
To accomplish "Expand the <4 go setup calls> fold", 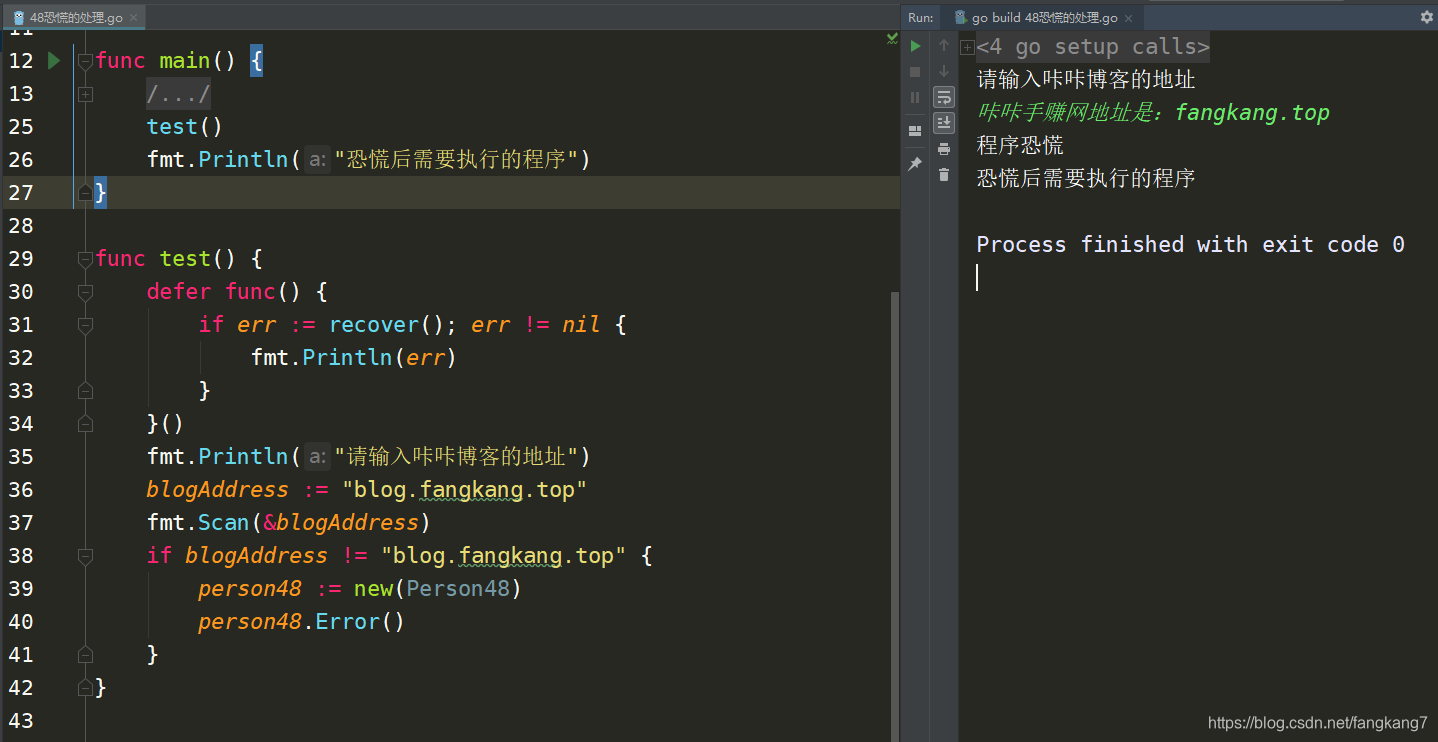I will click(x=967, y=47).
